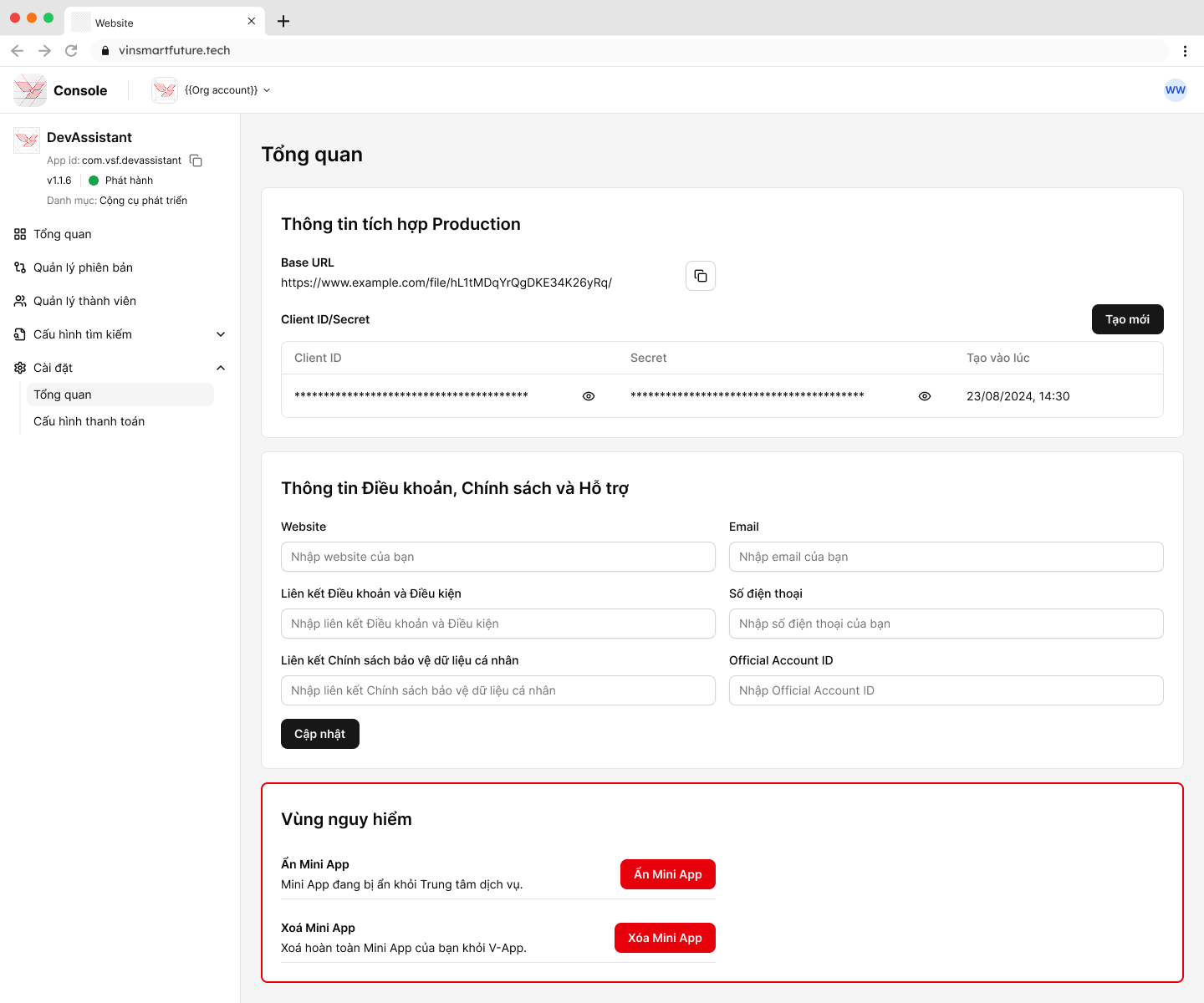Click the DevAssistant app logo
The height and width of the screenshot is (1003, 1204).
(x=27, y=140)
